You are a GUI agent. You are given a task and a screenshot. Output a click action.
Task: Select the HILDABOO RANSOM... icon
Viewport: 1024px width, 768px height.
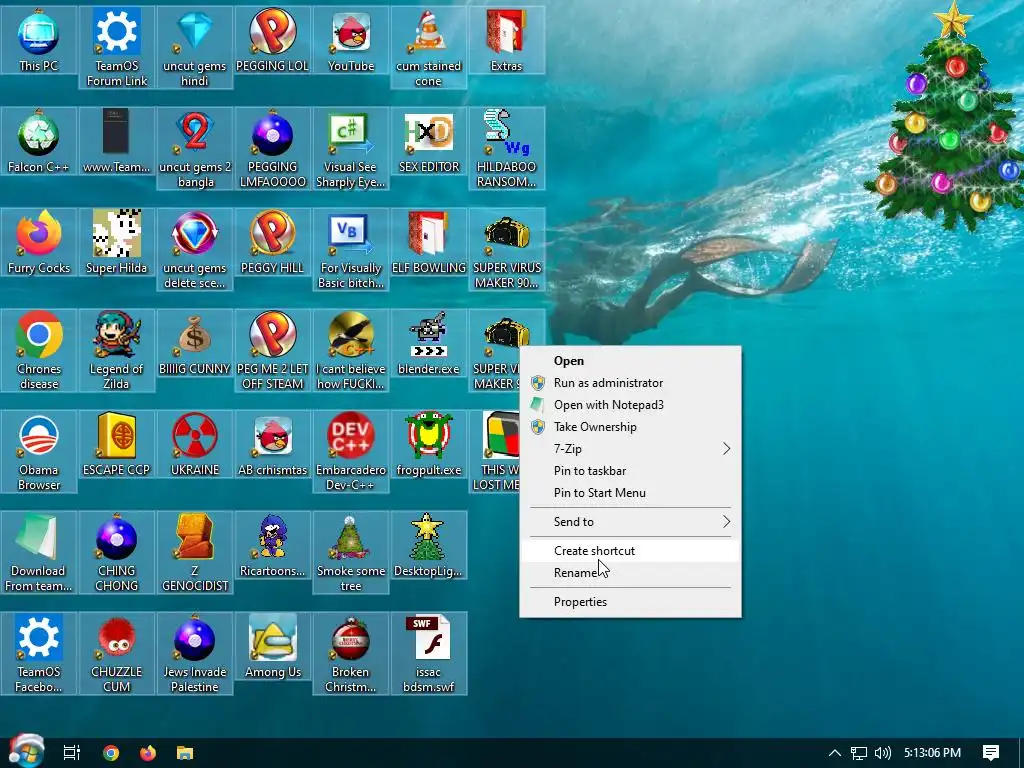[506, 149]
